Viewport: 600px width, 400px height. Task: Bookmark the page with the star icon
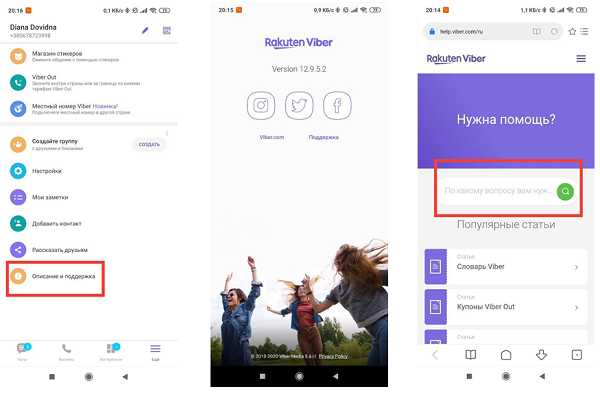coord(572,31)
